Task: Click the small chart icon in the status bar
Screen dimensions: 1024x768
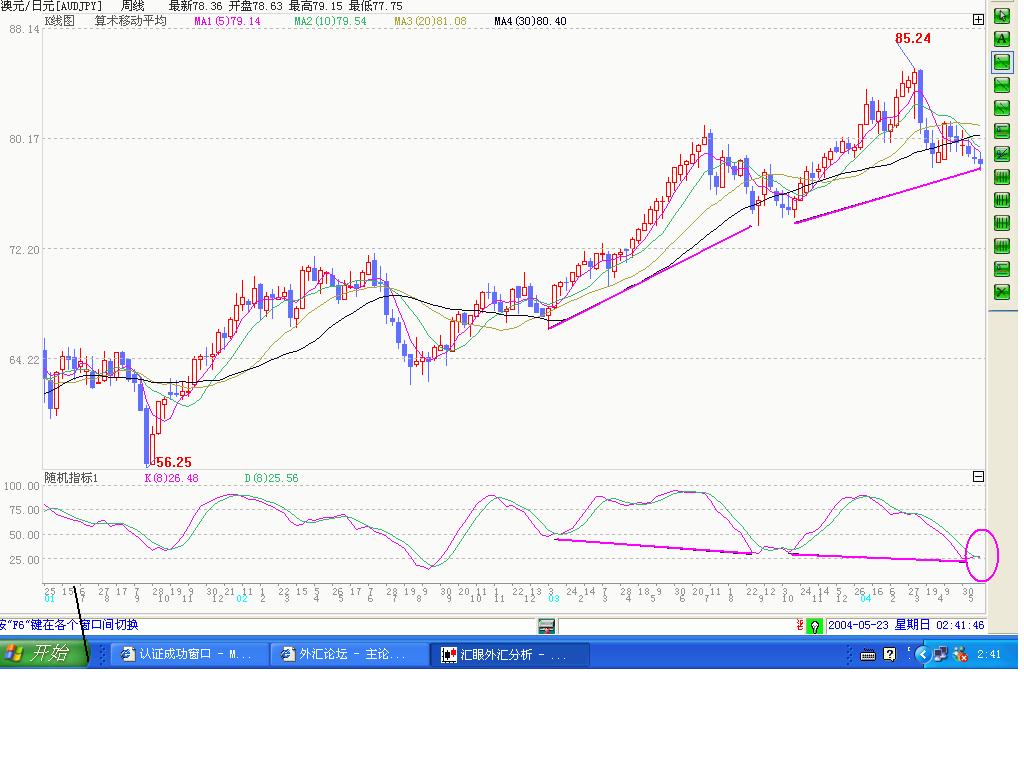Action: pyautogui.click(x=546, y=626)
